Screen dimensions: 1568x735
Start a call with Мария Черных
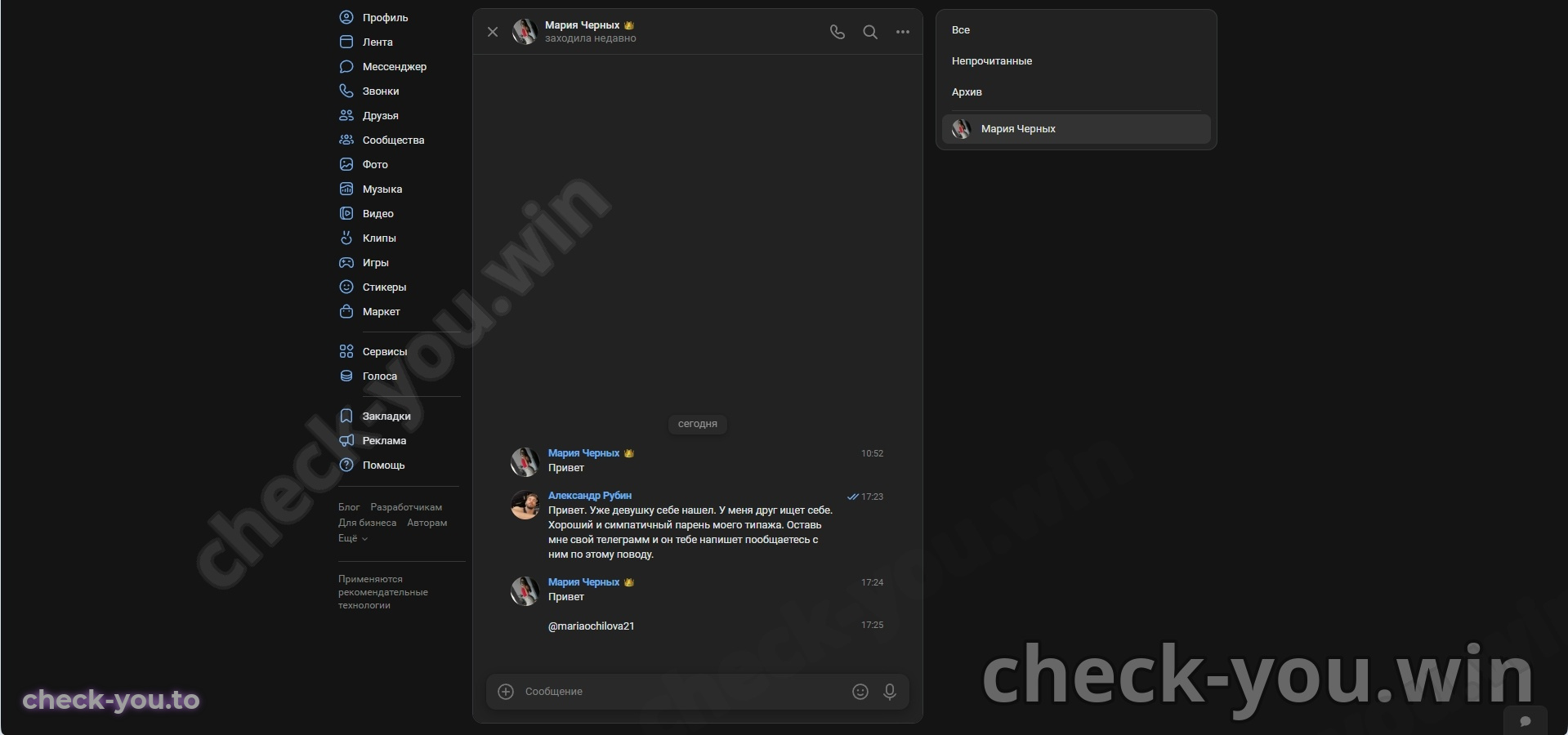point(837,32)
